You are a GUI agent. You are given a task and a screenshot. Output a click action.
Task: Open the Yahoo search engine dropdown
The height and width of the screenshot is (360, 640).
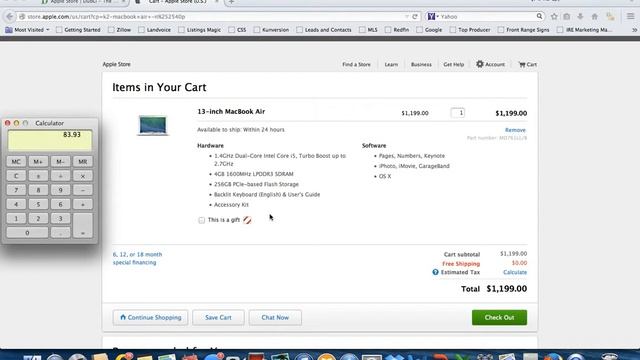coord(433,16)
